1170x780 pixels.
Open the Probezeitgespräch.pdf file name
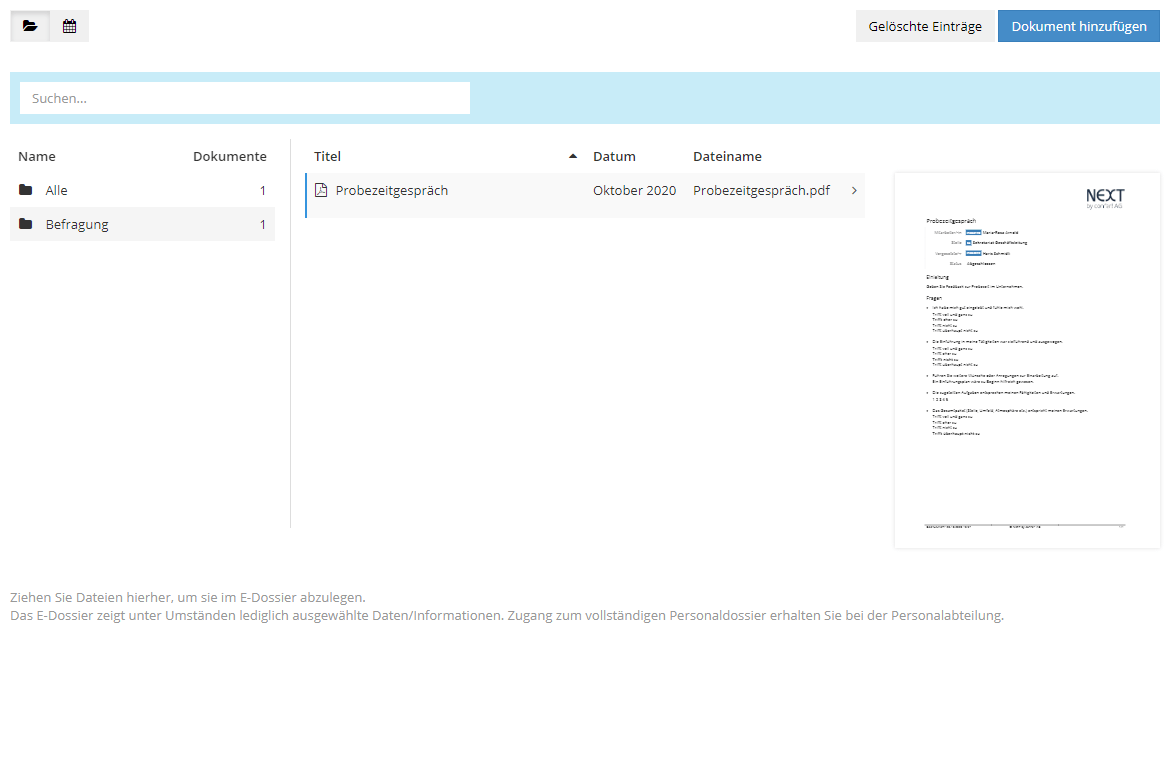(761, 190)
